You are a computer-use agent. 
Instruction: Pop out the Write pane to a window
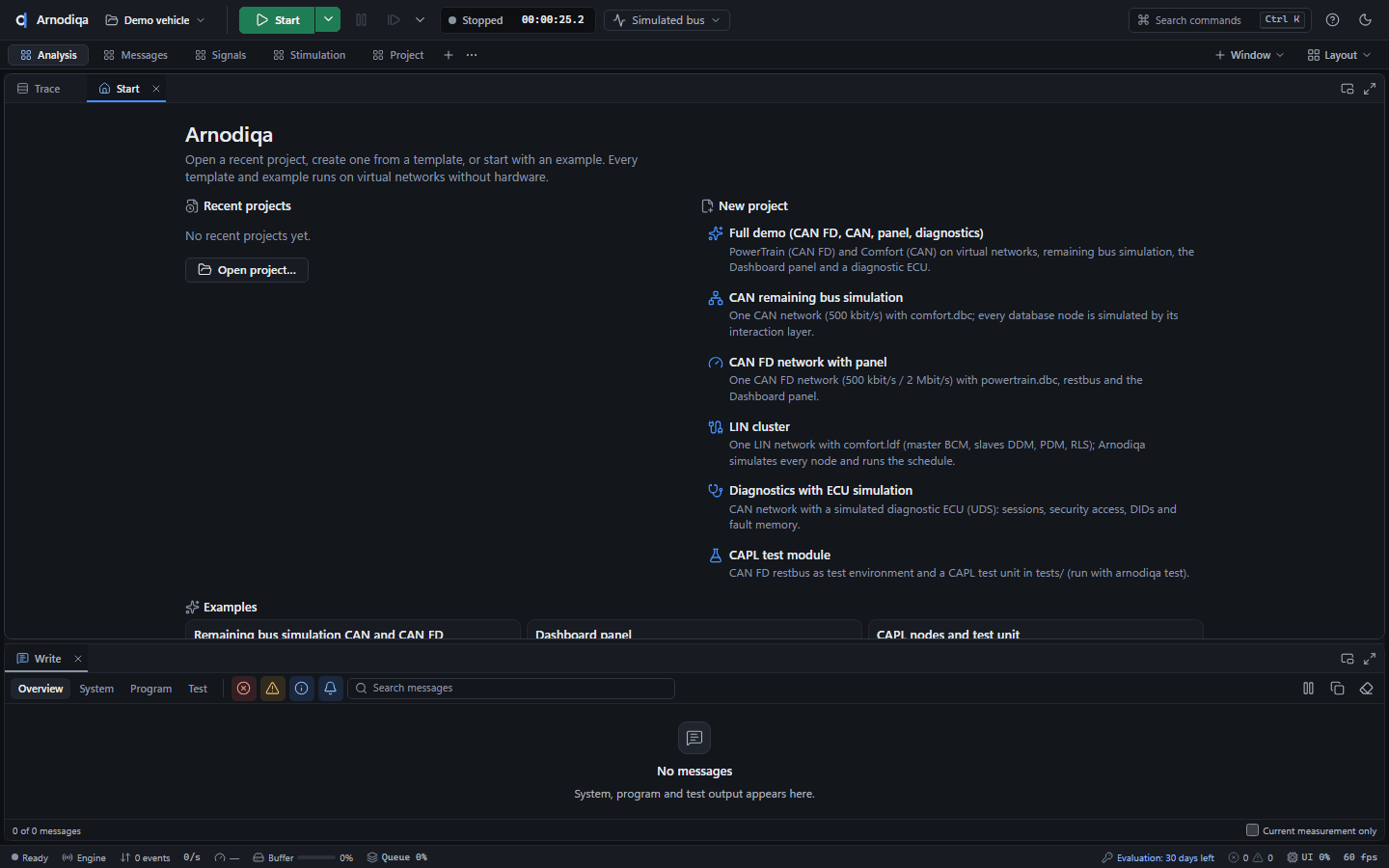pos(1348,659)
